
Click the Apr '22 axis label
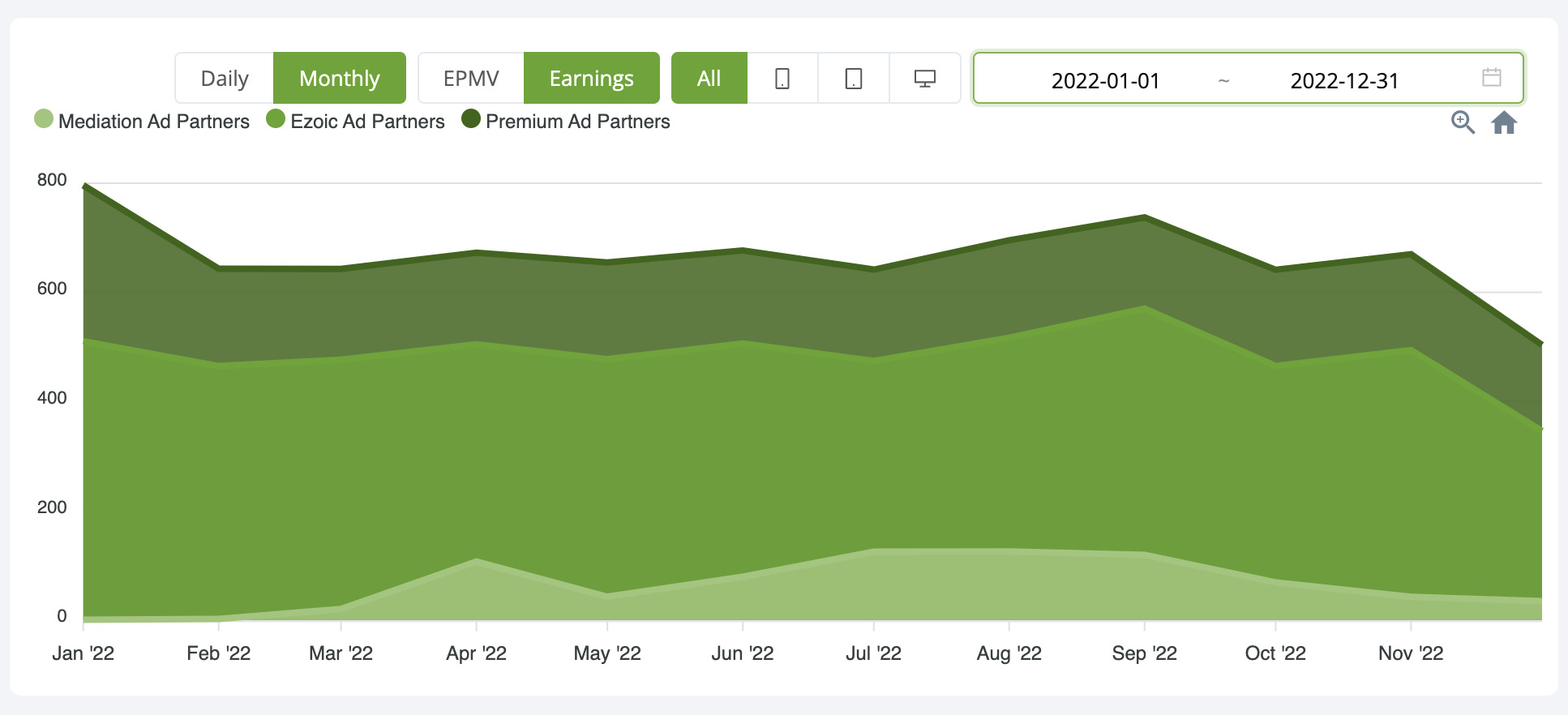click(477, 653)
